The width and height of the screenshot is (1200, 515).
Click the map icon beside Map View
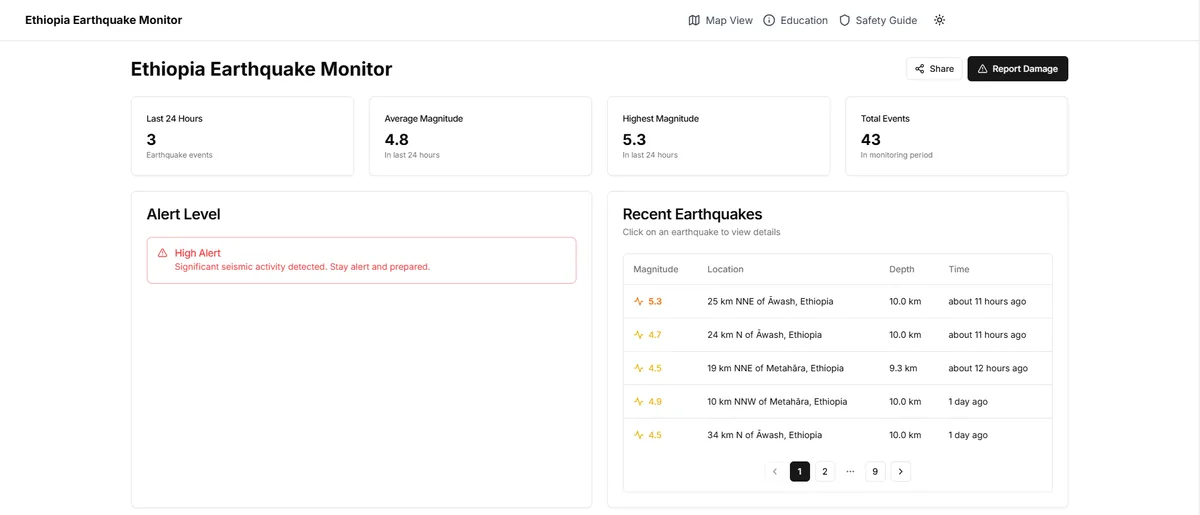click(694, 20)
